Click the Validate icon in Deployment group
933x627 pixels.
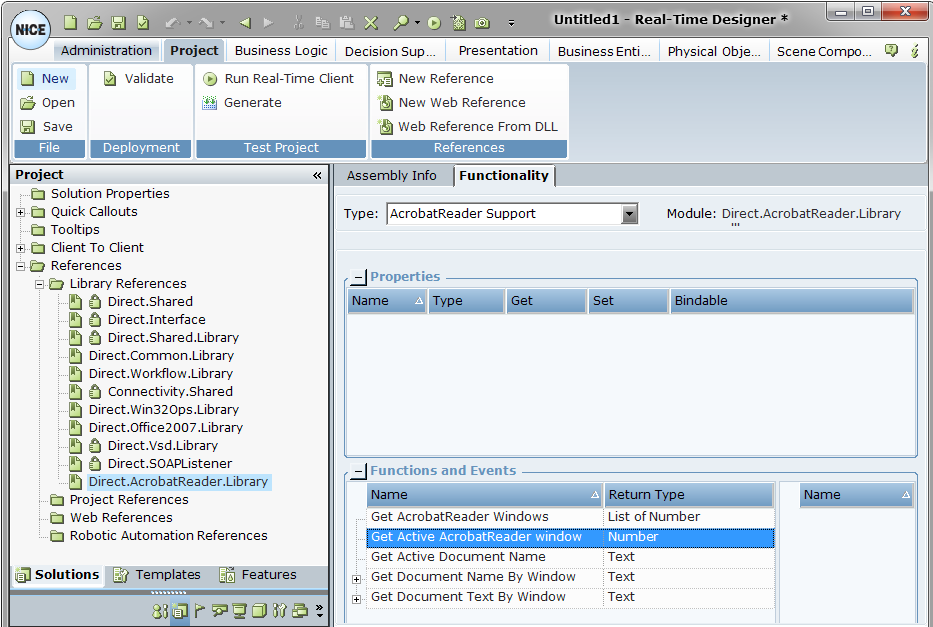[x=111, y=79]
